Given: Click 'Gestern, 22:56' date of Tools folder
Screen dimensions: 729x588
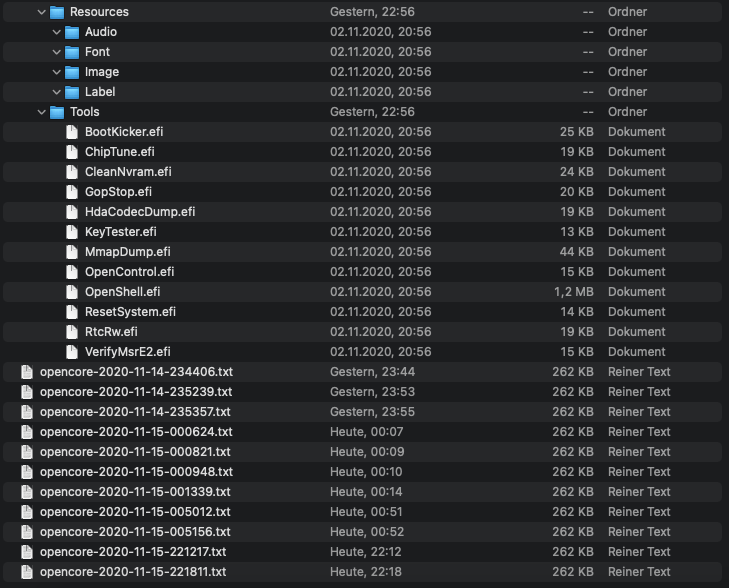Looking at the screenshot, I should point(372,112).
